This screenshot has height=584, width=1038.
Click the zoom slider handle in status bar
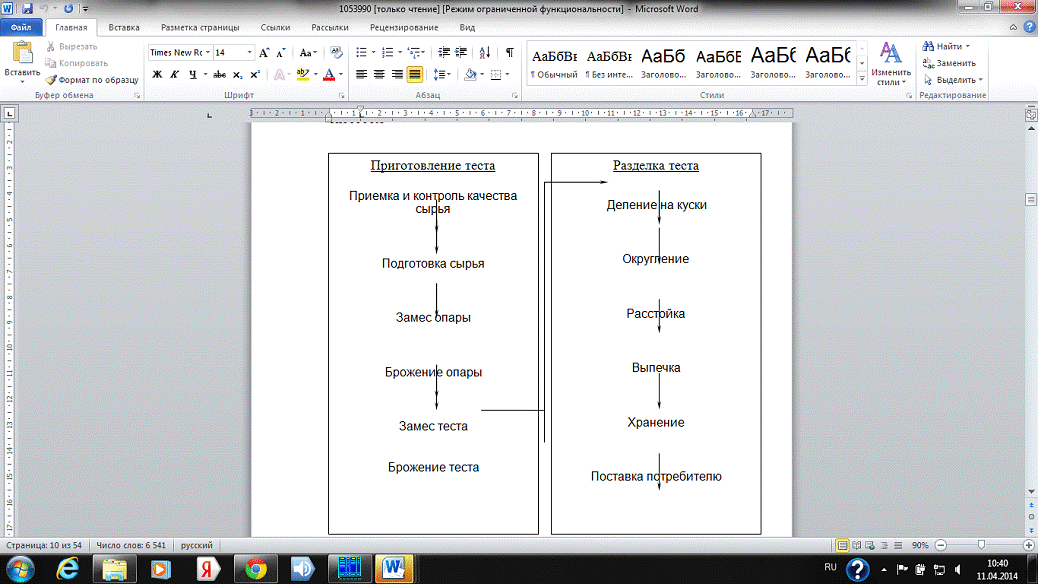pos(981,545)
